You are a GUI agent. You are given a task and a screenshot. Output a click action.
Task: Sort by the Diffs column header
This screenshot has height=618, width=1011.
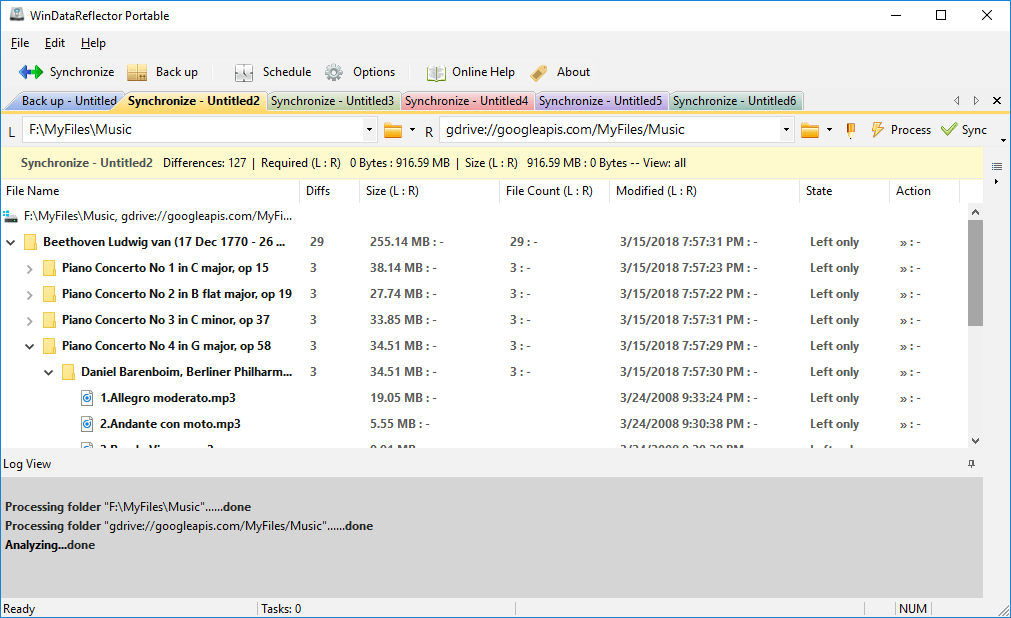click(x=329, y=191)
